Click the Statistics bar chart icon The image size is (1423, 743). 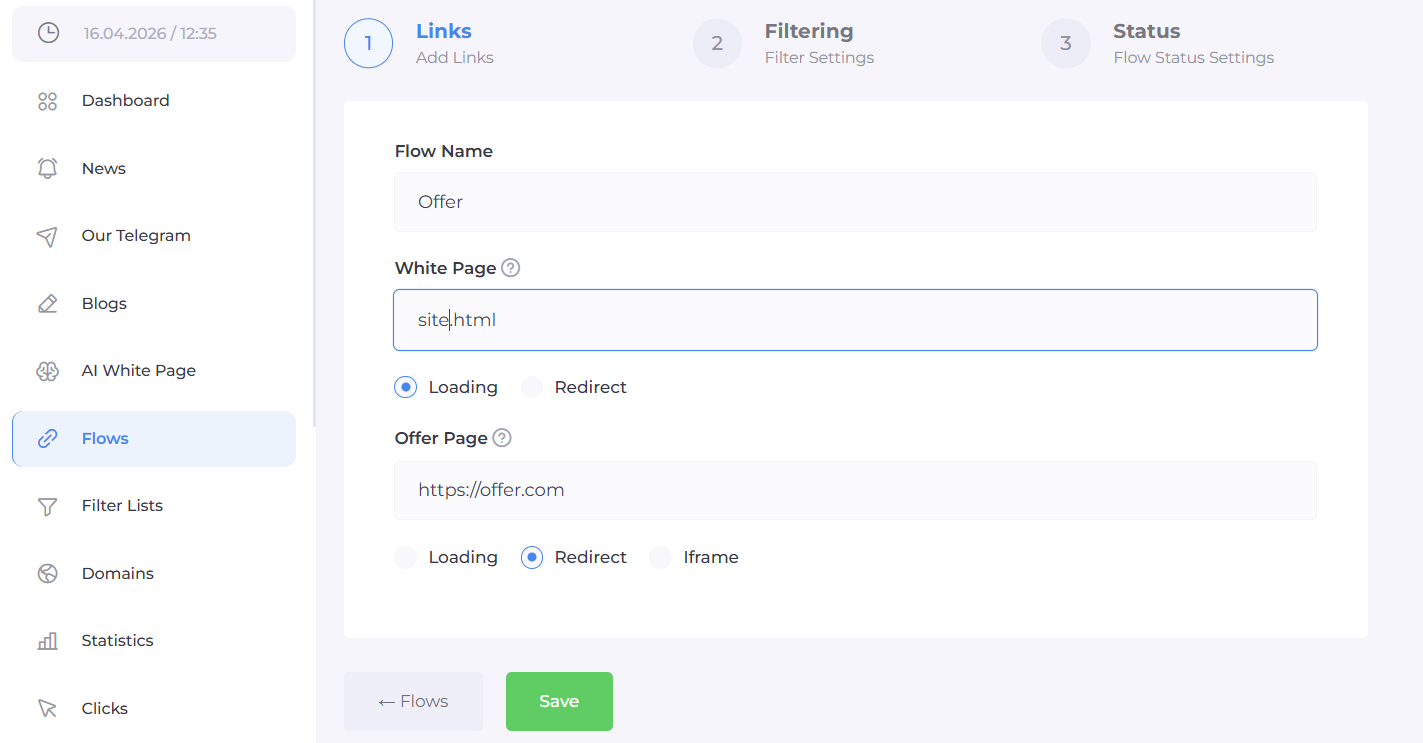tap(47, 641)
